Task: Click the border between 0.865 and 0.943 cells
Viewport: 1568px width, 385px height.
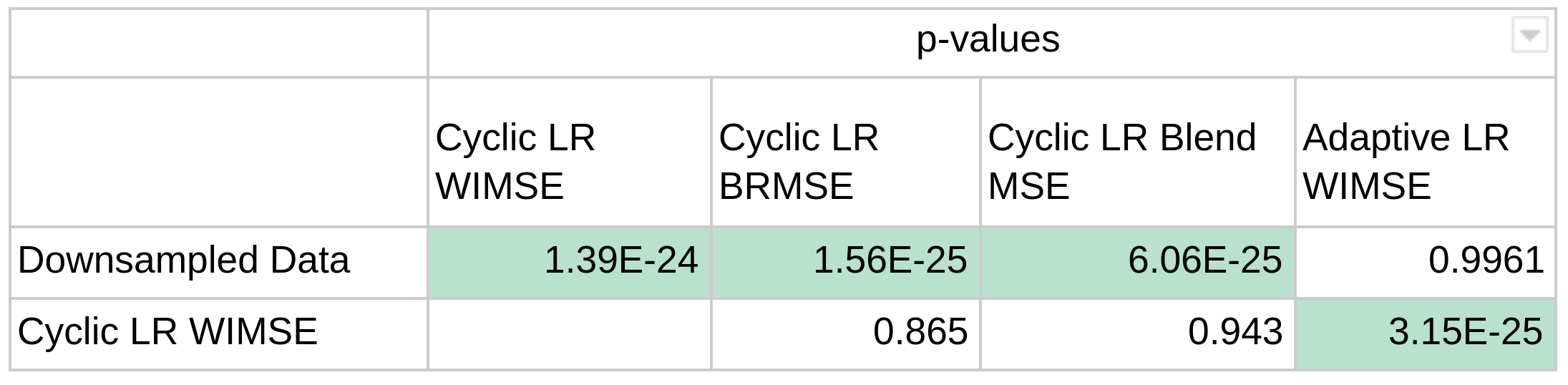Action: pyautogui.click(x=980, y=333)
